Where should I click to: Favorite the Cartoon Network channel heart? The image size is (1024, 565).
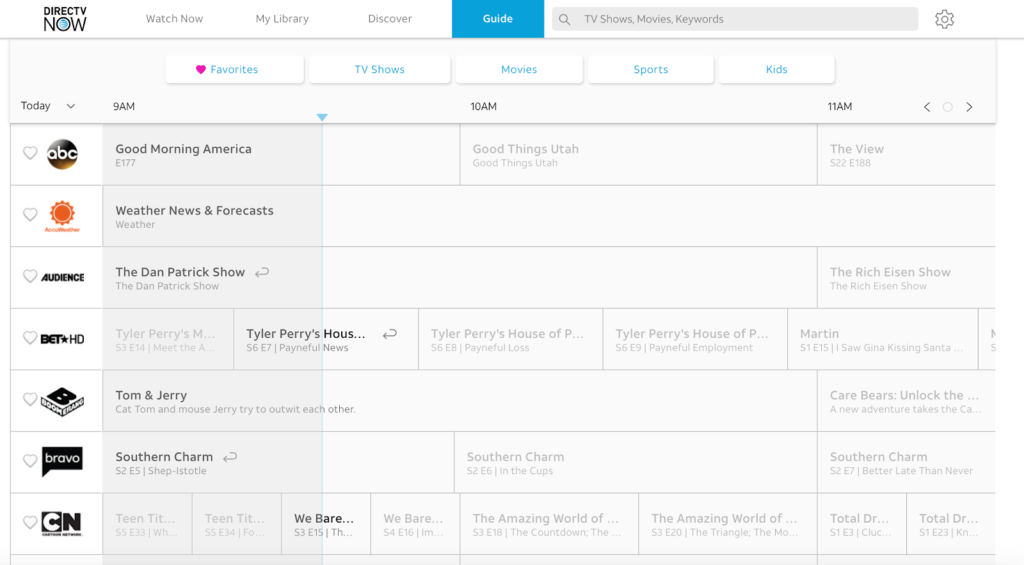point(30,523)
